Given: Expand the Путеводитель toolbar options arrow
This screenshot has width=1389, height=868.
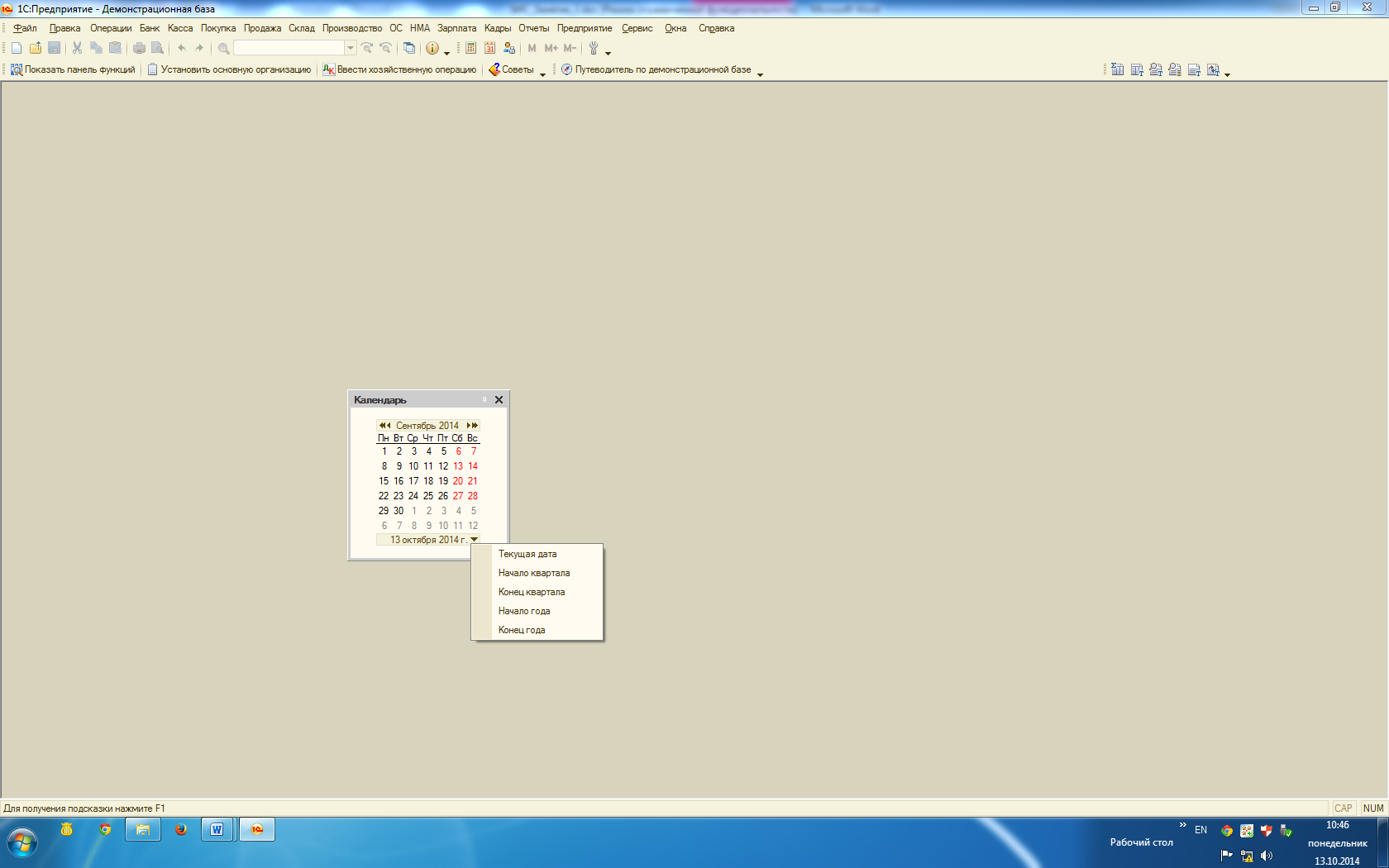Looking at the screenshot, I should click(x=760, y=74).
